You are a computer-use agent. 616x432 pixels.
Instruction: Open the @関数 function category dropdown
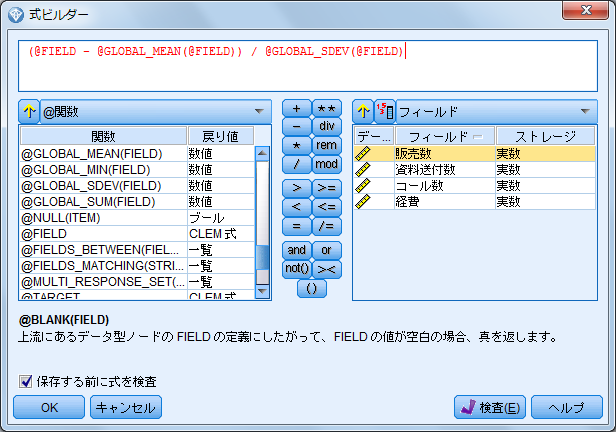coord(156,112)
